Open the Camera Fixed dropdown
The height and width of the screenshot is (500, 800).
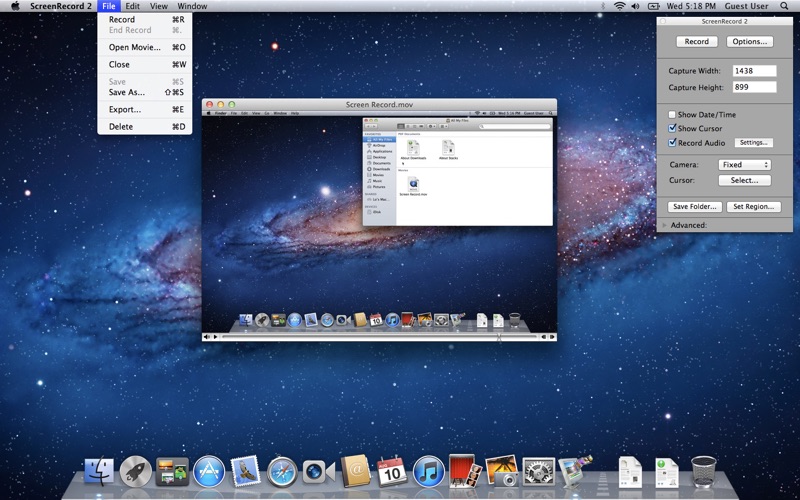(x=744, y=165)
